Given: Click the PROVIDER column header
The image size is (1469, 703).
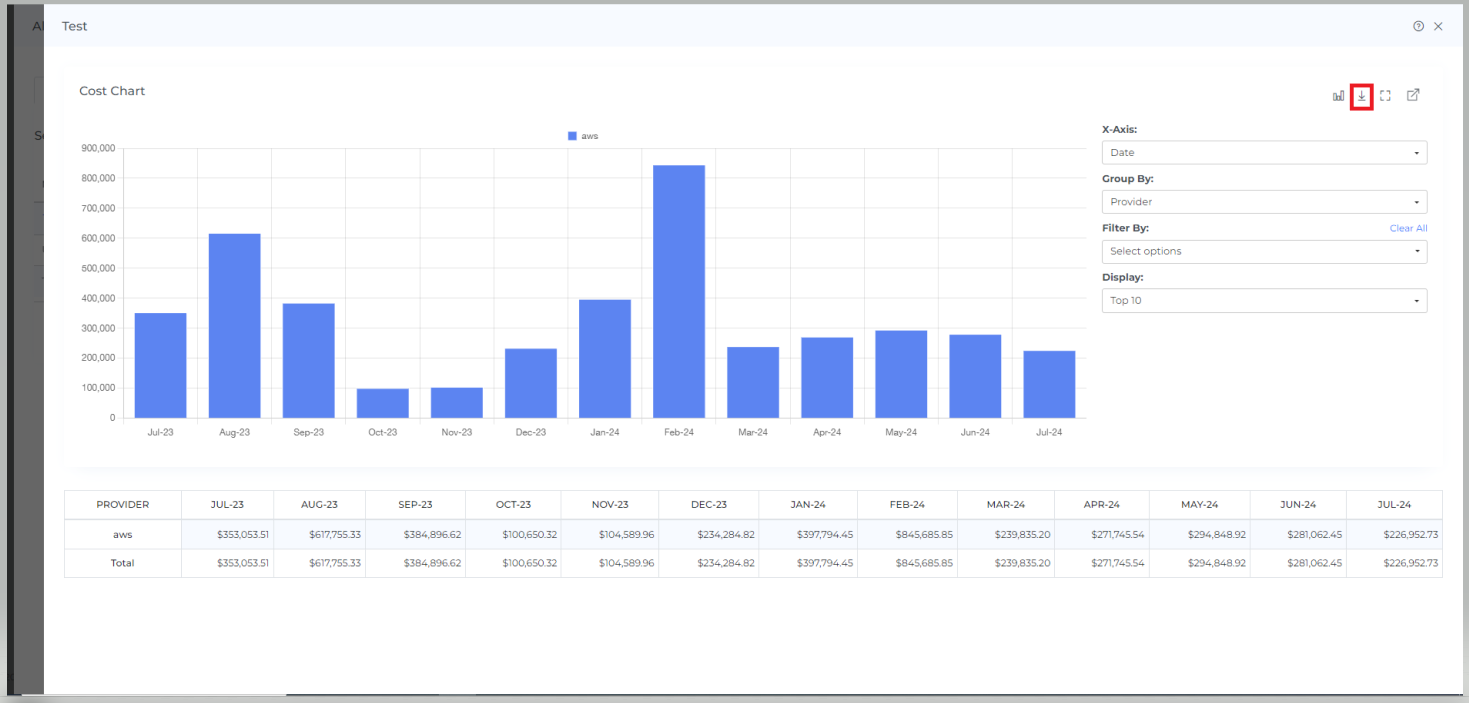Looking at the screenshot, I should pos(123,505).
